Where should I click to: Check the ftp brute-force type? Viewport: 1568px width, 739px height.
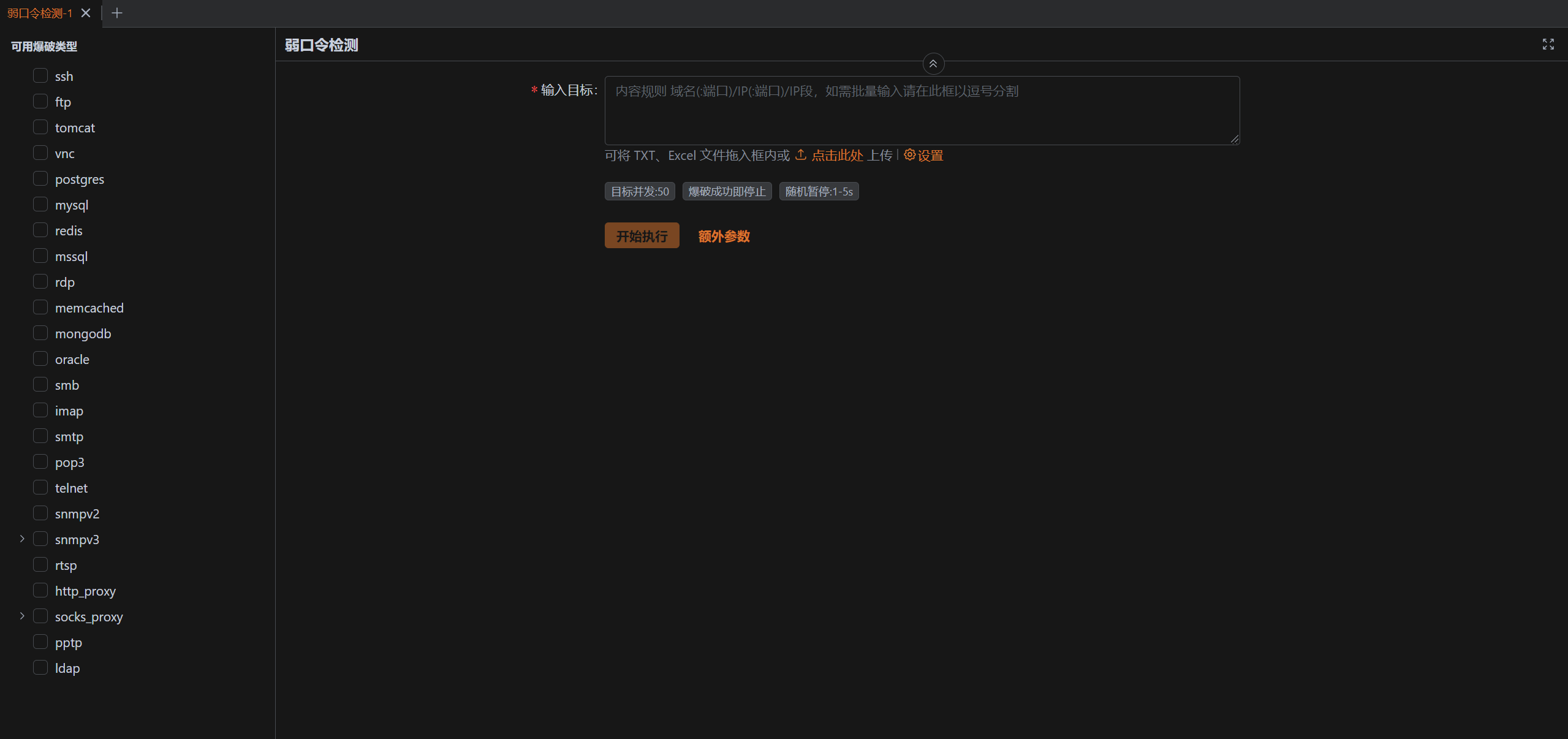pyautogui.click(x=40, y=101)
